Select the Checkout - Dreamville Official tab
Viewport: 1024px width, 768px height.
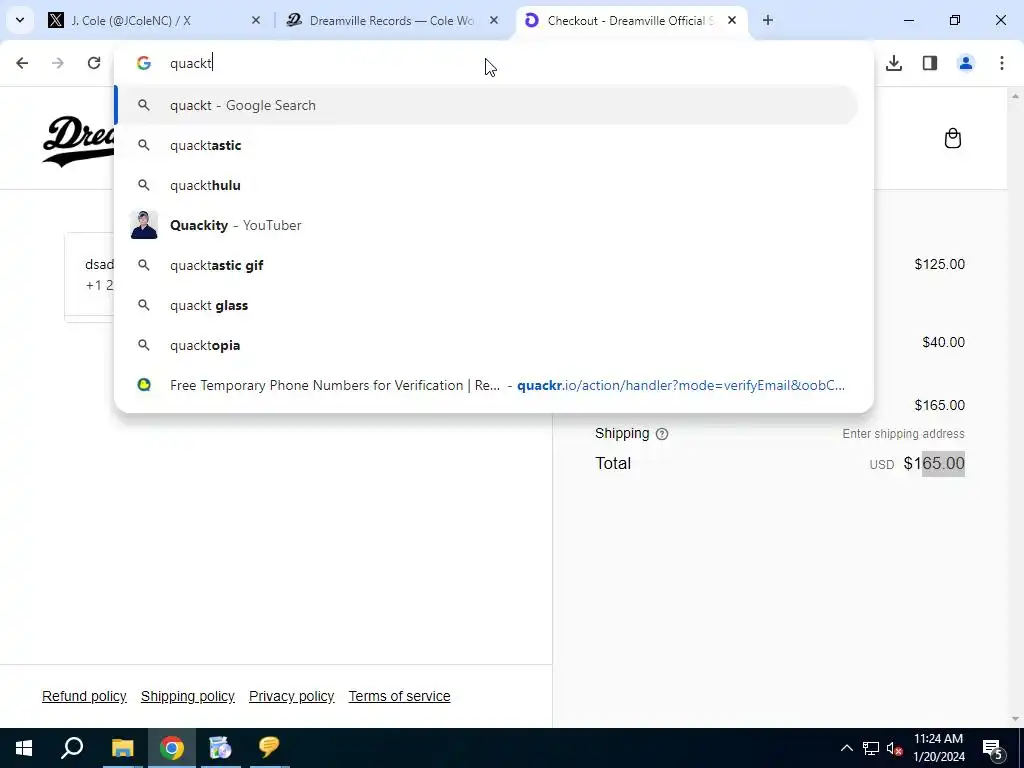(630, 20)
